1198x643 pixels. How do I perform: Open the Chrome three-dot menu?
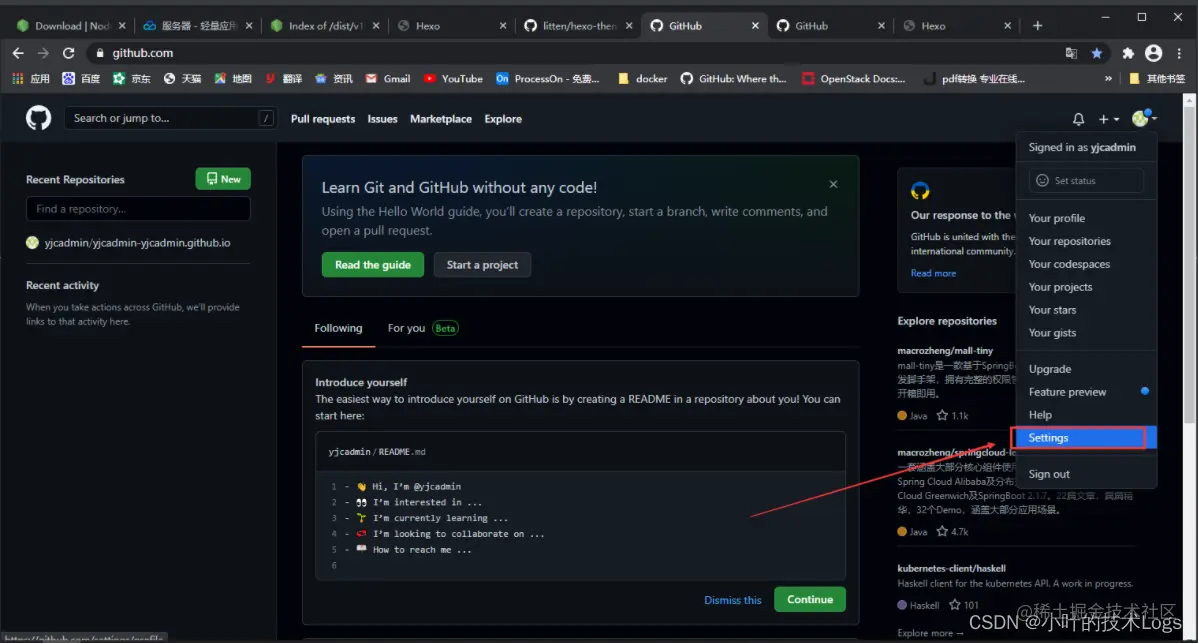click(x=1180, y=53)
